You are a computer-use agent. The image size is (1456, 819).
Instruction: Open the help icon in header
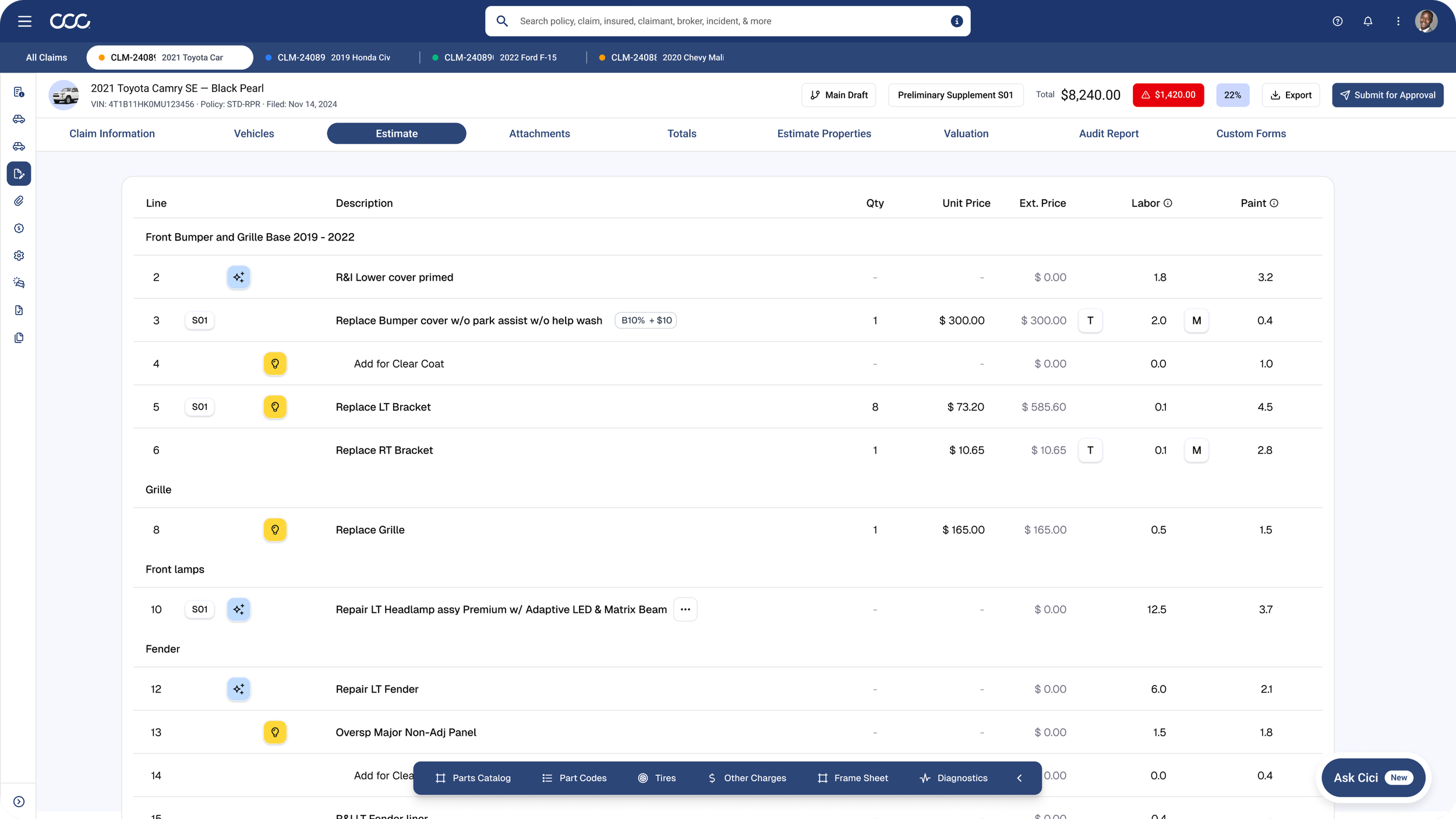pyautogui.click(x=1338, y=22)
